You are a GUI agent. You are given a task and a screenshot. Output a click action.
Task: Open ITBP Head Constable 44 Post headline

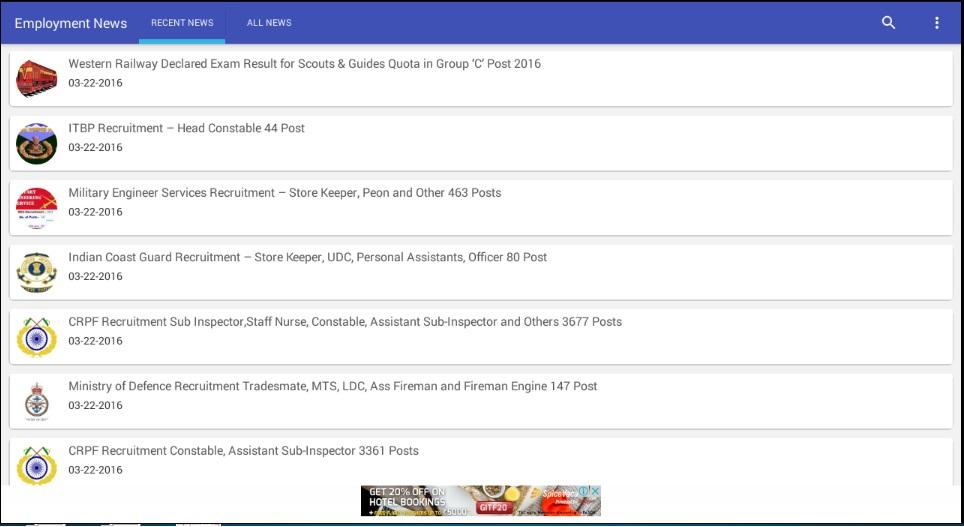click(186, 128)
